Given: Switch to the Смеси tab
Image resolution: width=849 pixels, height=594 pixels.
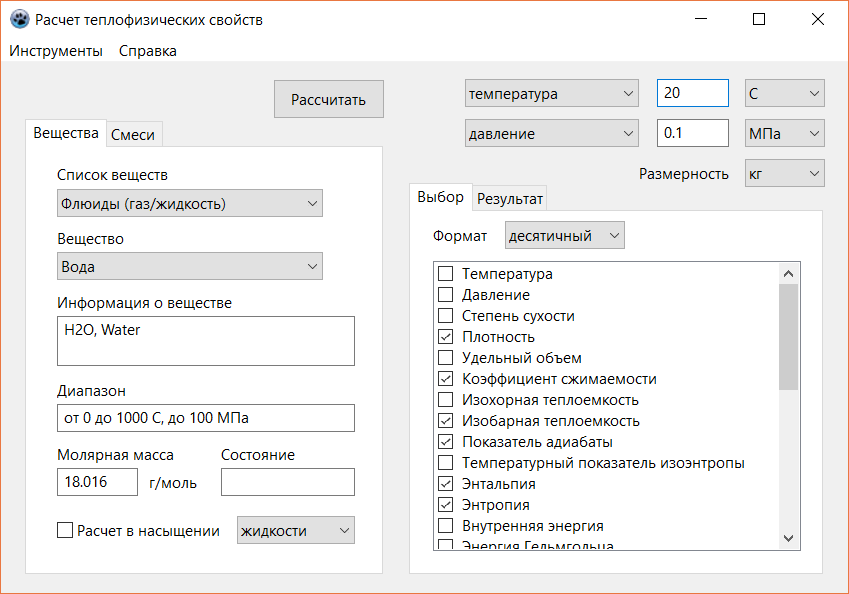Looking at the screenshot, I should (133, 134).
